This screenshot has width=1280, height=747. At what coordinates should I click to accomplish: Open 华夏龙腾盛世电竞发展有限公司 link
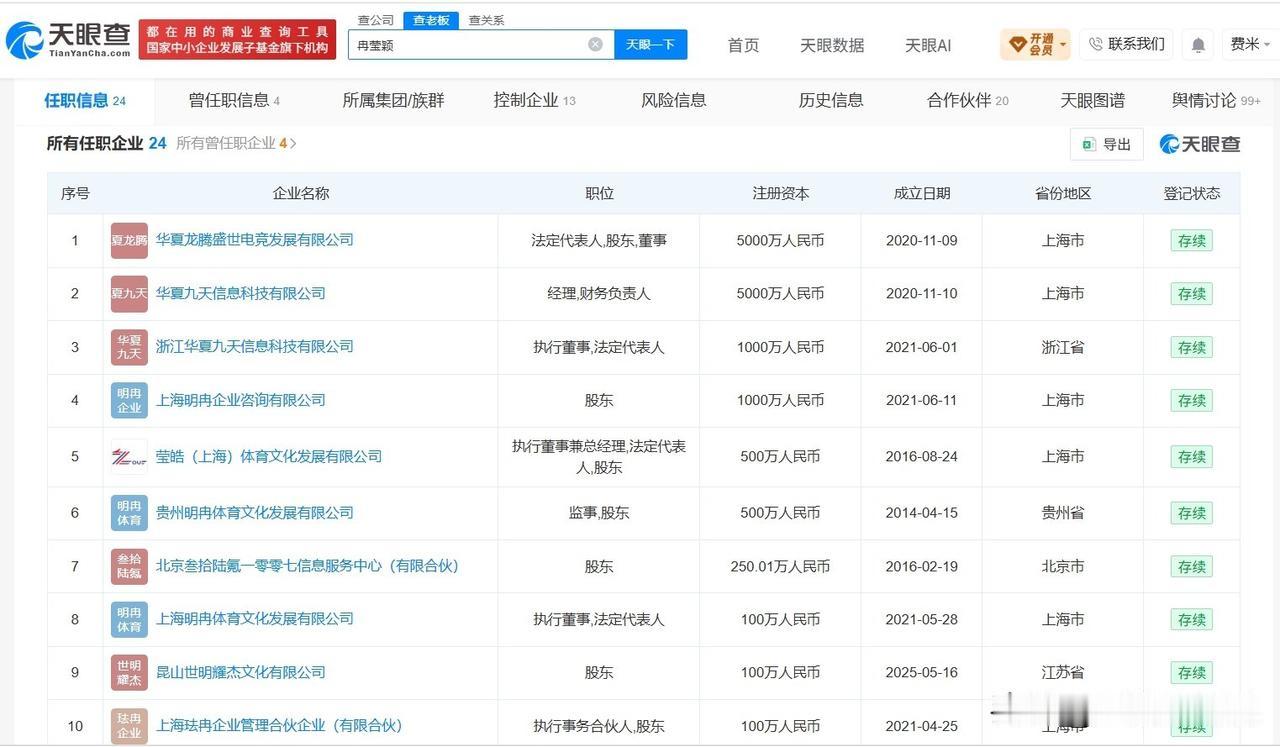click(255, 240)
